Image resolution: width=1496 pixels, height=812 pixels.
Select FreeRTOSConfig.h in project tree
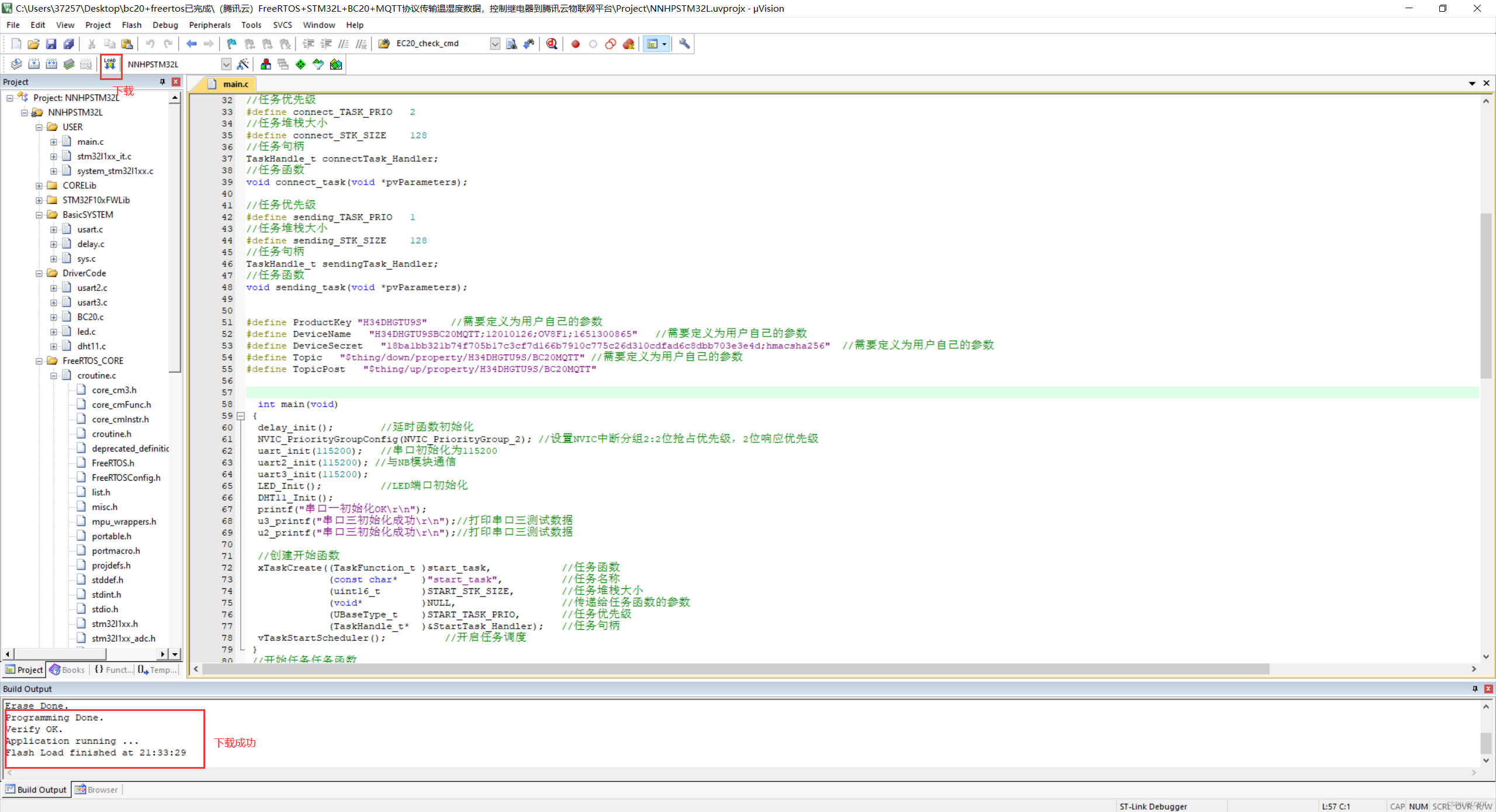pos(126,478)
